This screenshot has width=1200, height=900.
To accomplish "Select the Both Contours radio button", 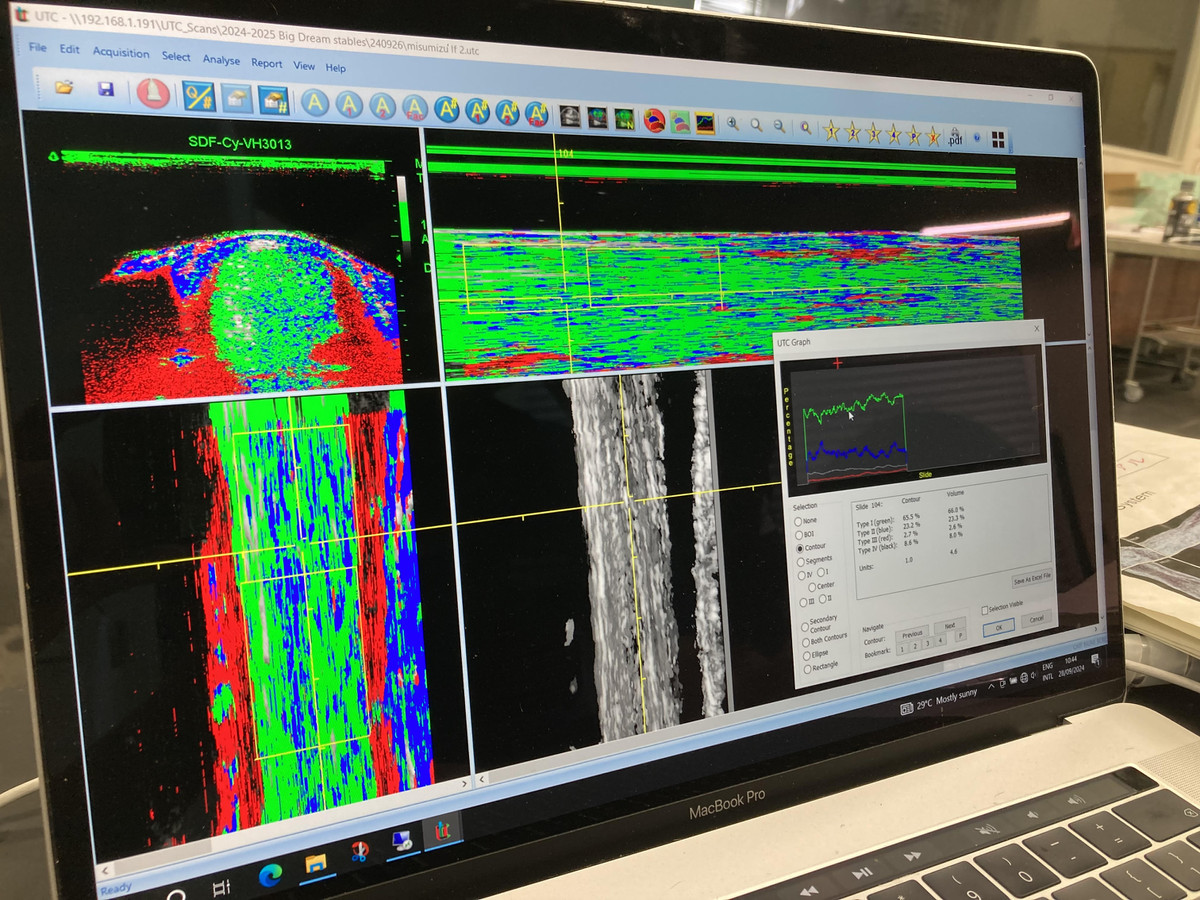I will pos(805,641).
